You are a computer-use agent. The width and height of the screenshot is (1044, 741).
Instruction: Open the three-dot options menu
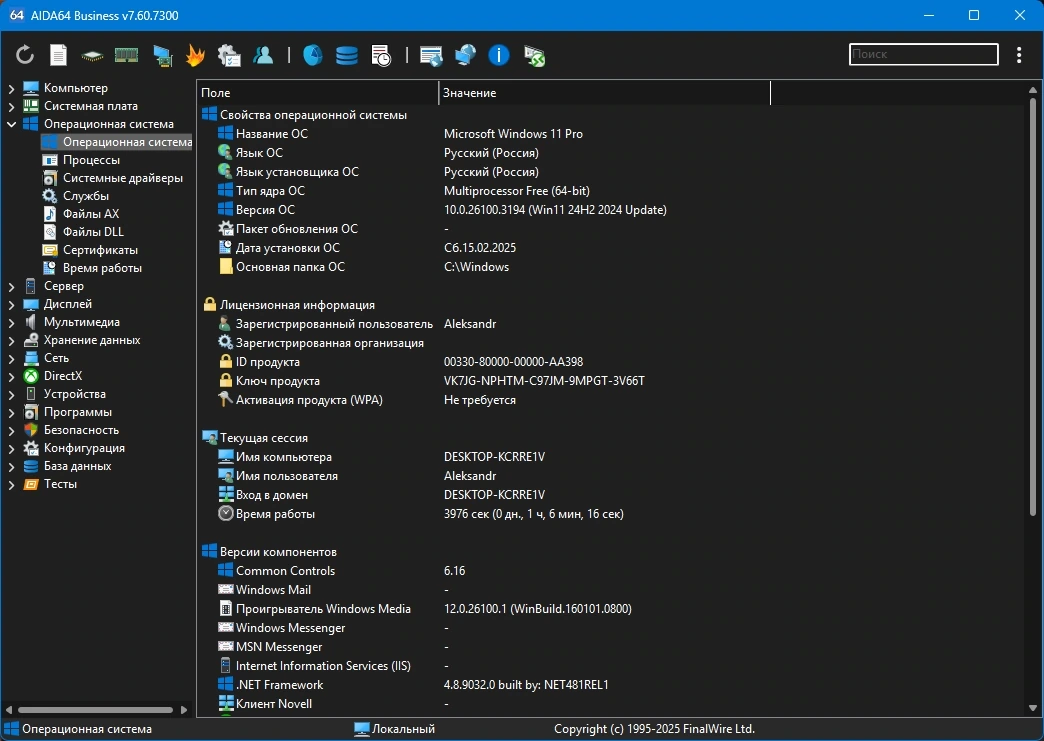1019,55
